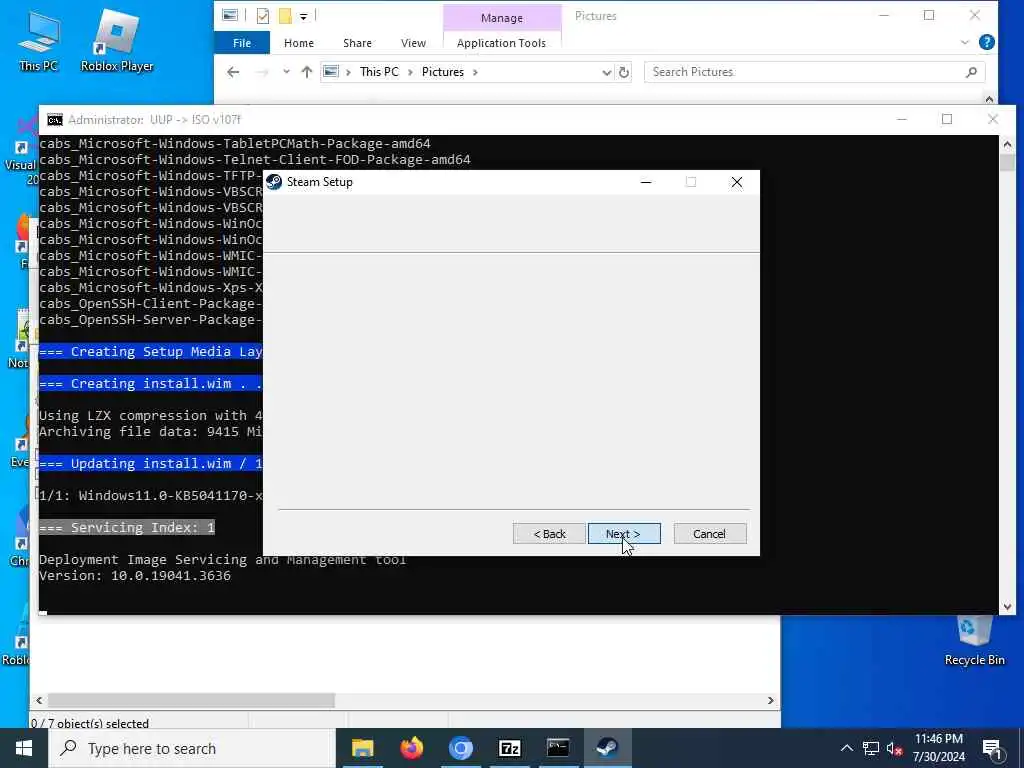
Task: Select the Manage contextual tab
Action: (x=502, y=18)
